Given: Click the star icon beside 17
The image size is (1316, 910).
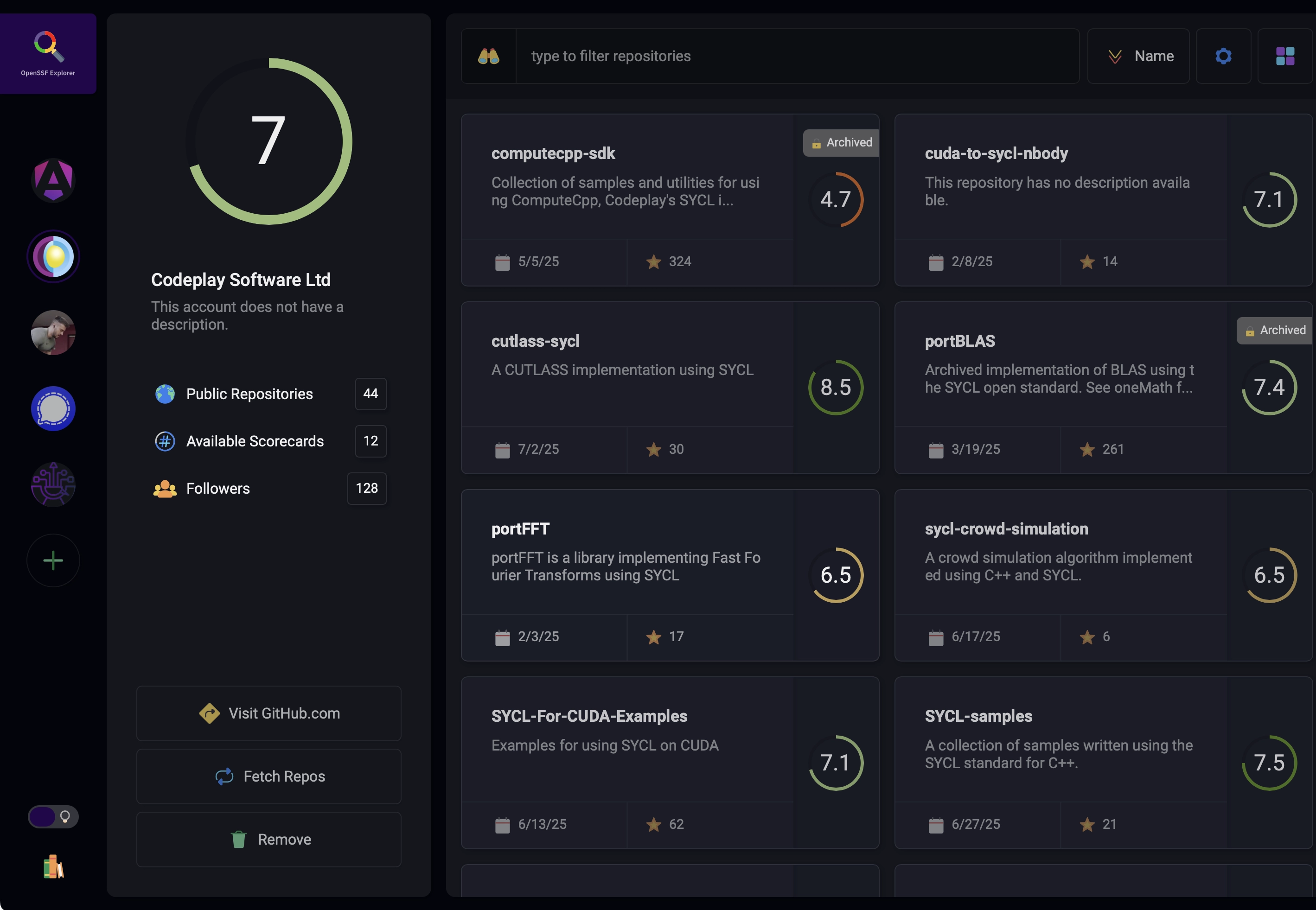Looking at the screenshot, I should tap(653, 637).
